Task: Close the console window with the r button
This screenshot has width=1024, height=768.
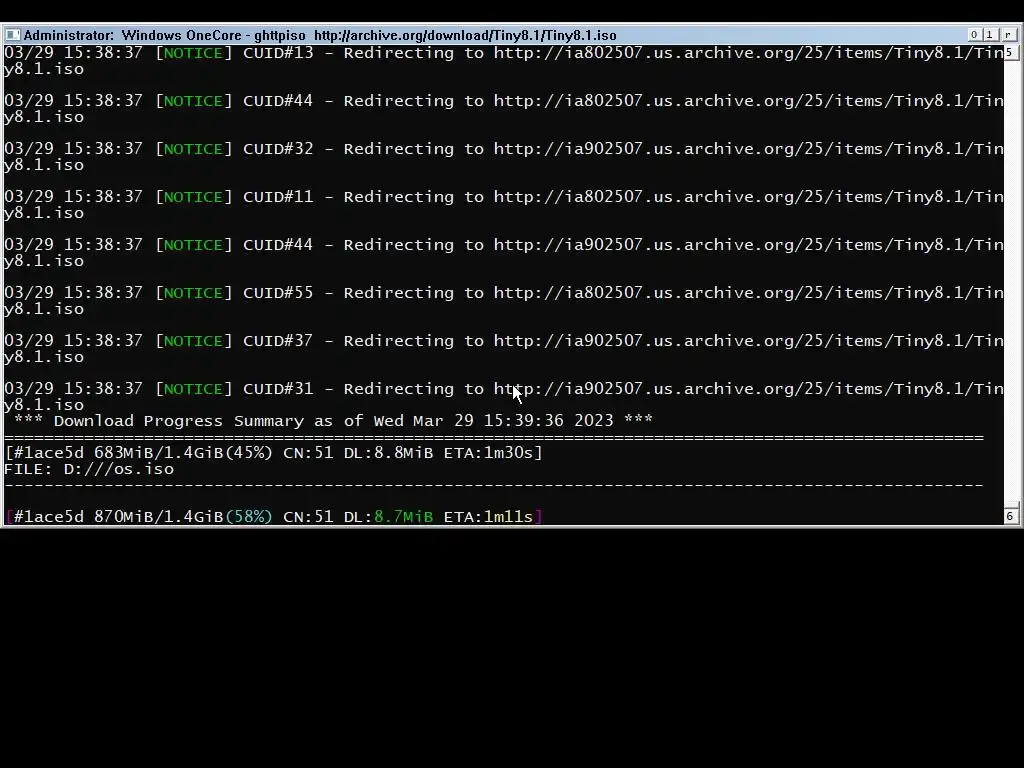Action: point(1008,35)
